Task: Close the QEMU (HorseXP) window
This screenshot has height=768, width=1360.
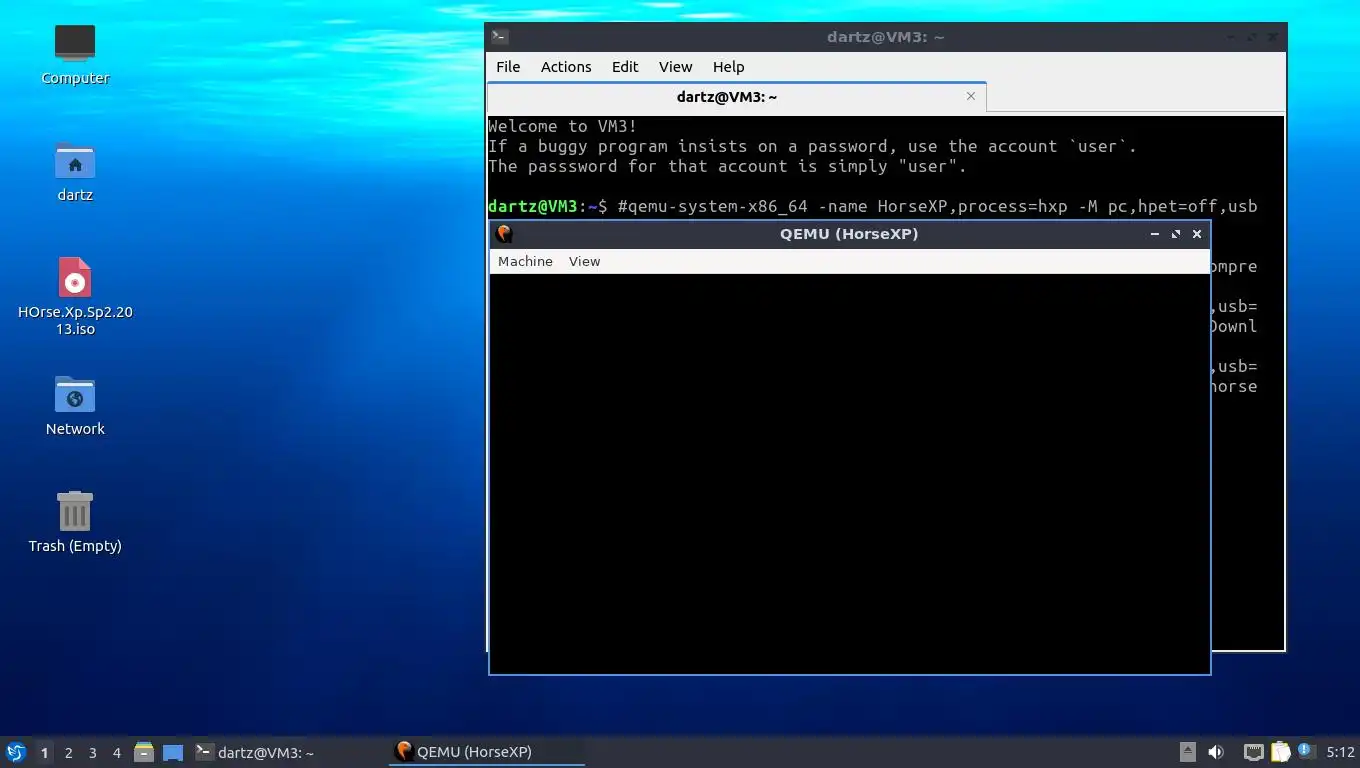Action: coord(1197,234)
